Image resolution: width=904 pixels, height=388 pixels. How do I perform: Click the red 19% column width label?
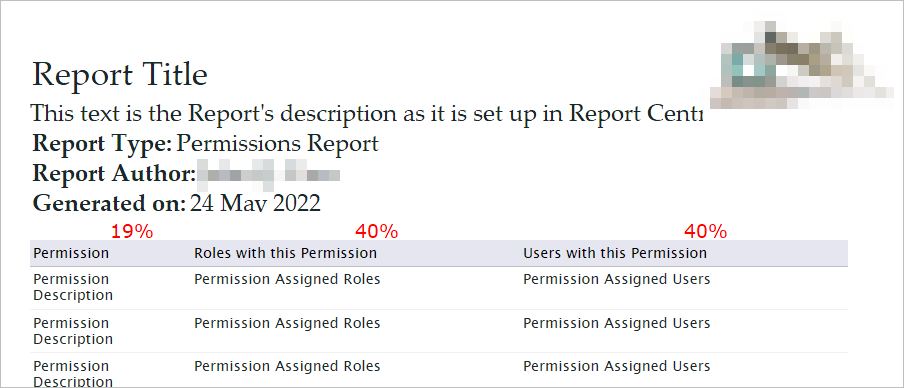pos(132,232)
